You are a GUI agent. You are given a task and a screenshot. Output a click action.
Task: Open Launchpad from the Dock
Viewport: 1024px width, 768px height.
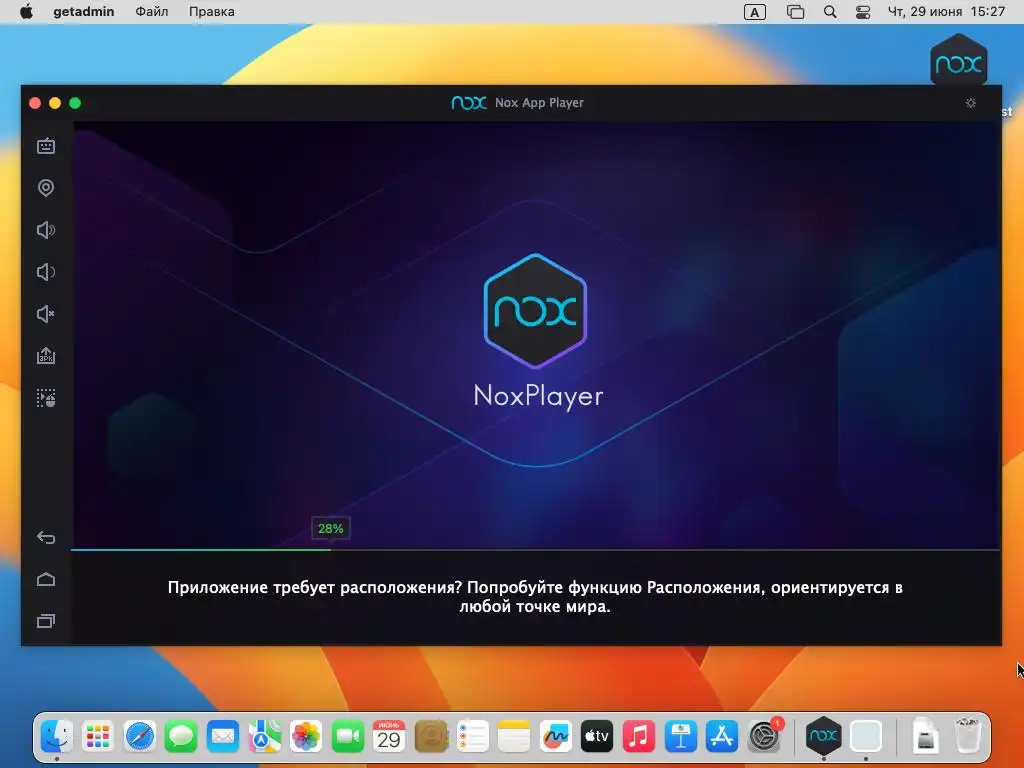(x=98, y=737)
